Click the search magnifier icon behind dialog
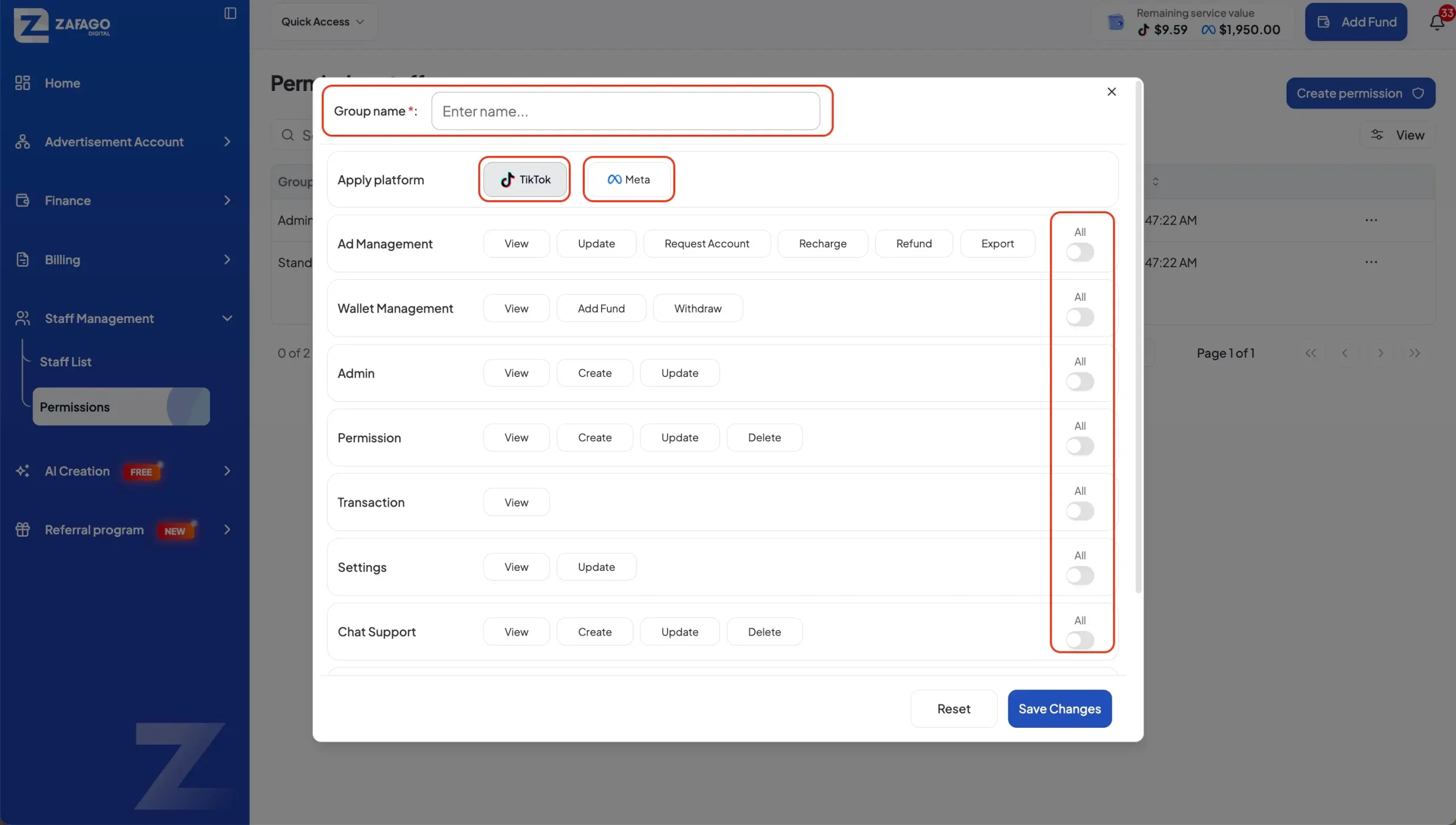The width and height of the screenshot is (1456, 825). [288, 135]
